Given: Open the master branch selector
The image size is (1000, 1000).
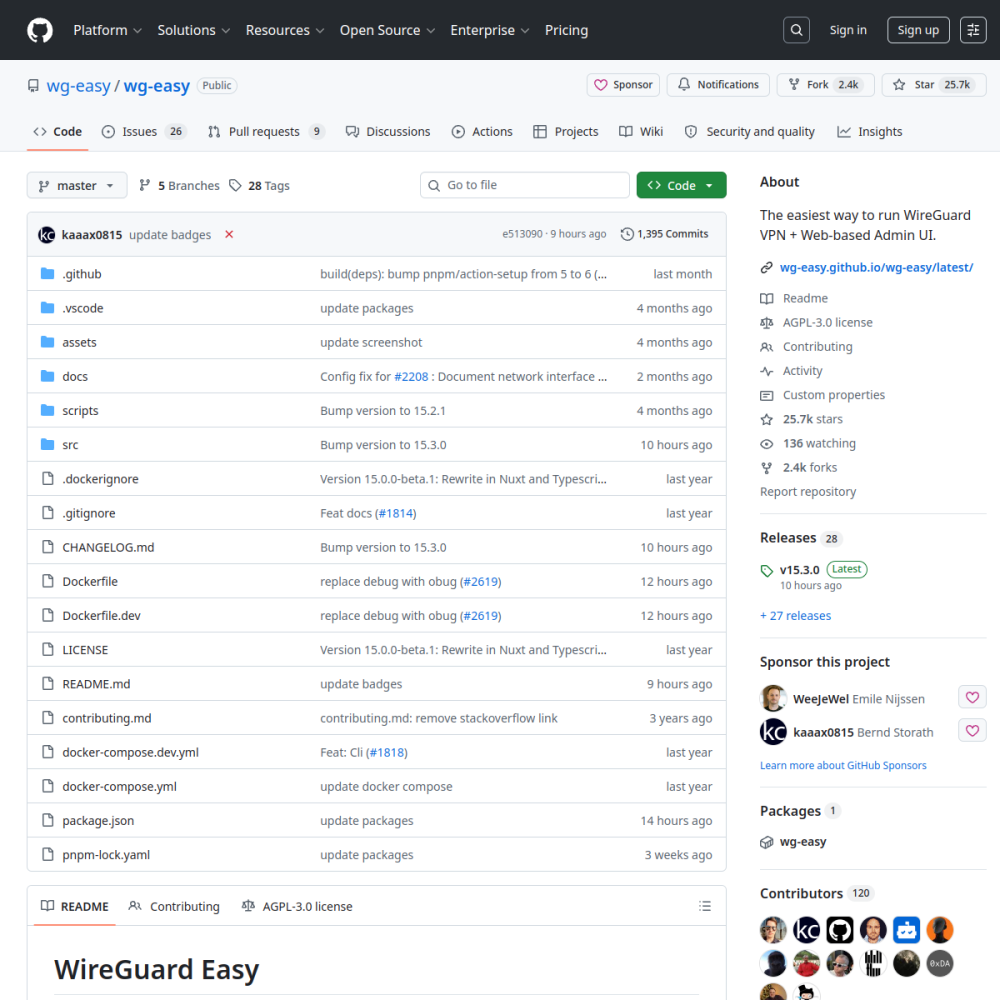Looking at the screenshot, I should click(x=77, y=186).
